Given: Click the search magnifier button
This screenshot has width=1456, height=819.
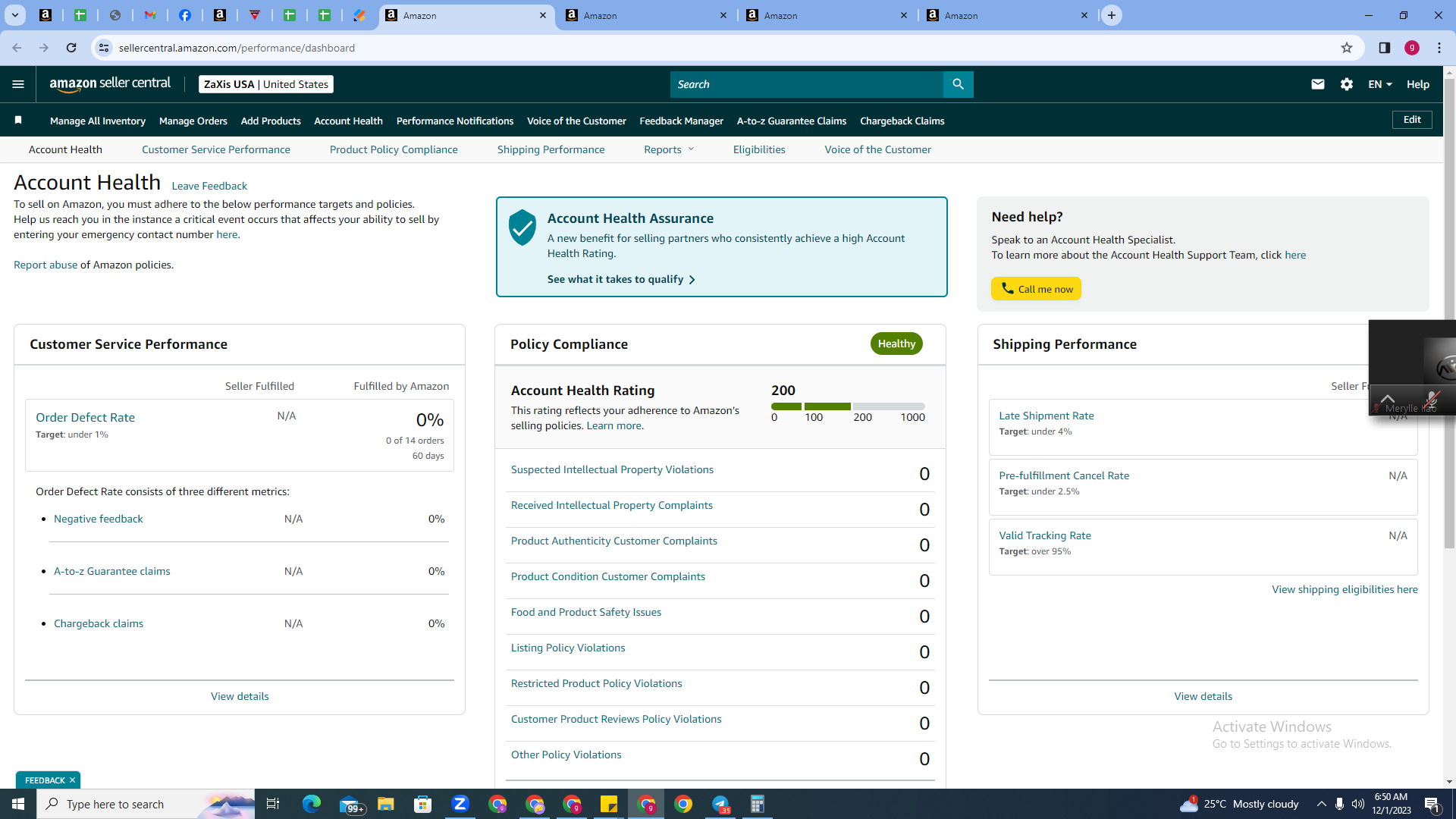Looking at the screenshot, I should pyautogui.click(x=958, y=84).
